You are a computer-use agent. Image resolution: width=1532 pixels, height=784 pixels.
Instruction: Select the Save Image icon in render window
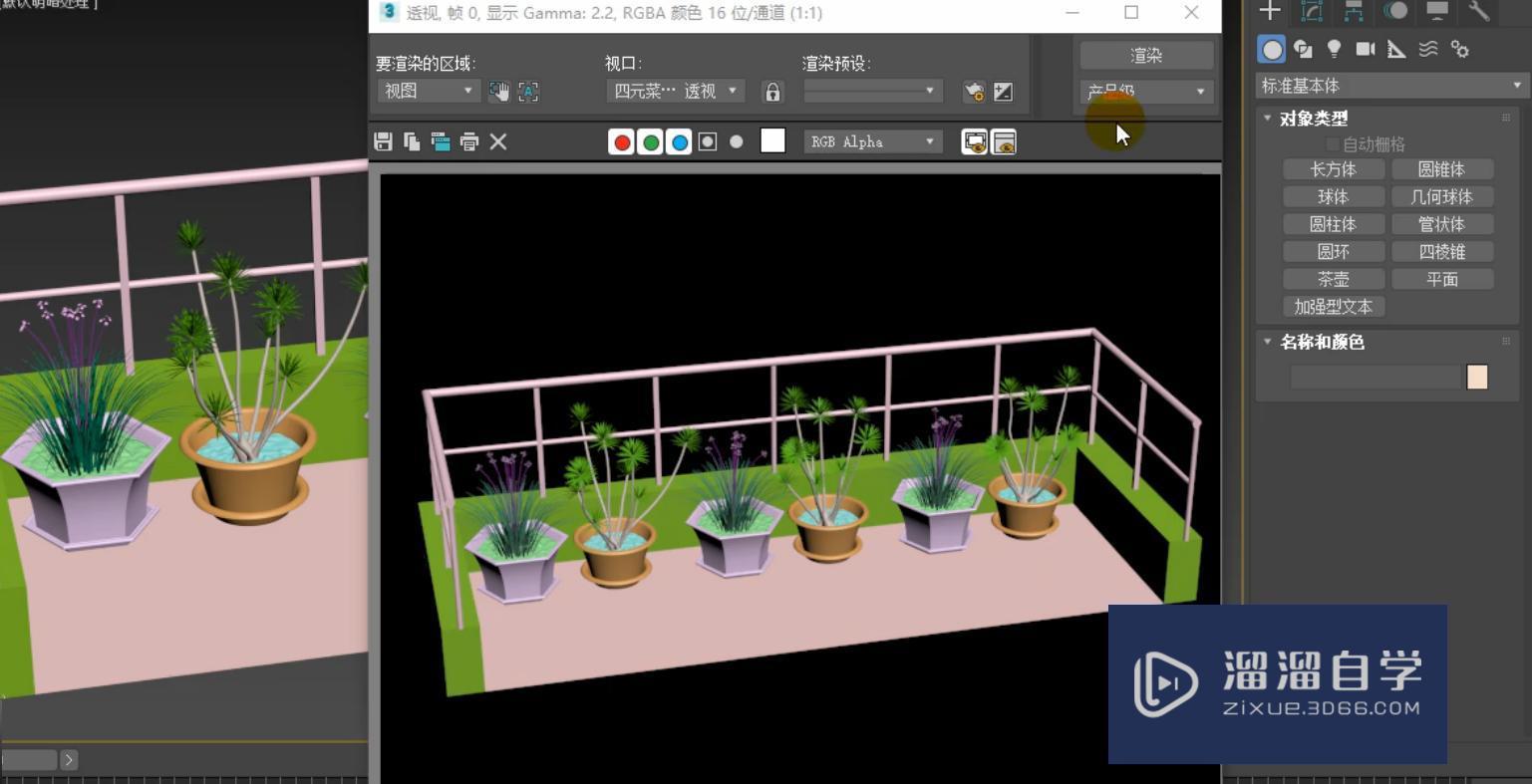(382, 141)
